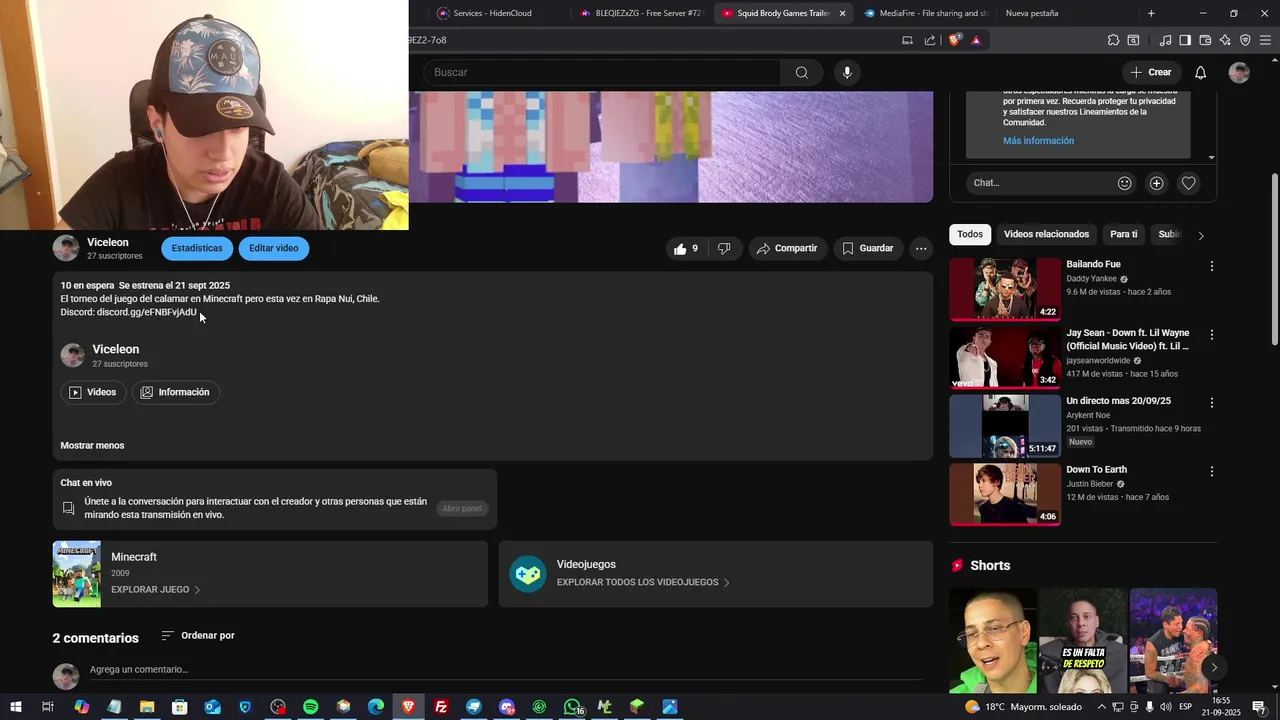Click the Agrega un comentario field
The height and width of the screenshot is (720, 1280).
(x=505, y=670)
